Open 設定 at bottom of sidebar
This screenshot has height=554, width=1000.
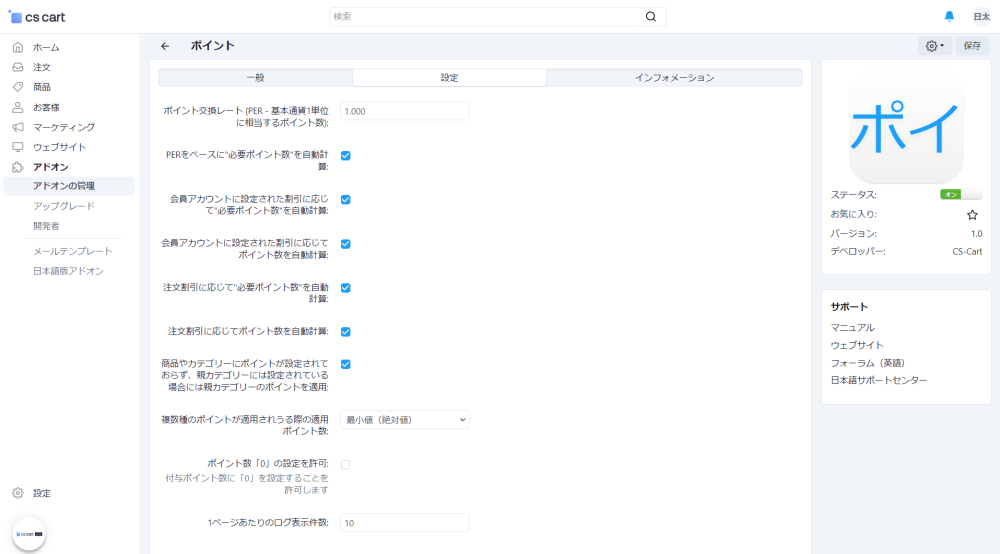click(x=41, y=493)
